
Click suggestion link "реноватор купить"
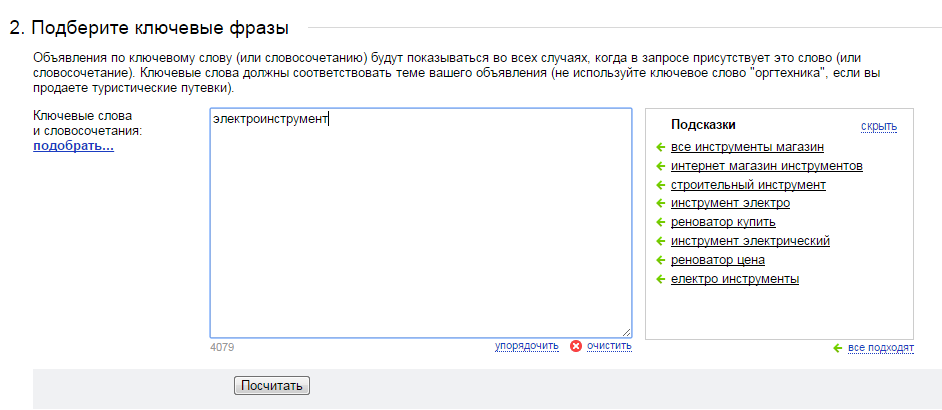pyautogui.click(x=723, y=222)
